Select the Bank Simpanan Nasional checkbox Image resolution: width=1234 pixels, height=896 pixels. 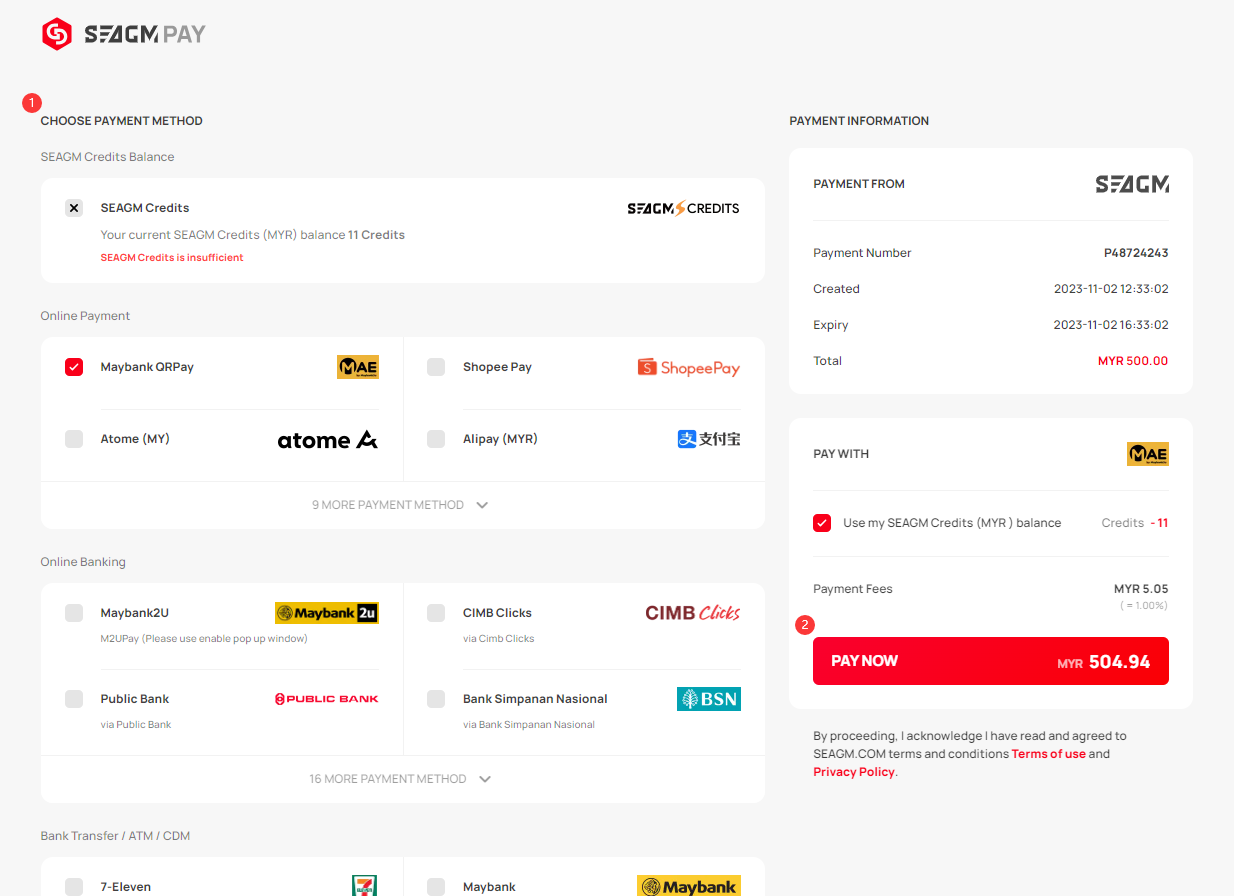click(x=436, y=699)
